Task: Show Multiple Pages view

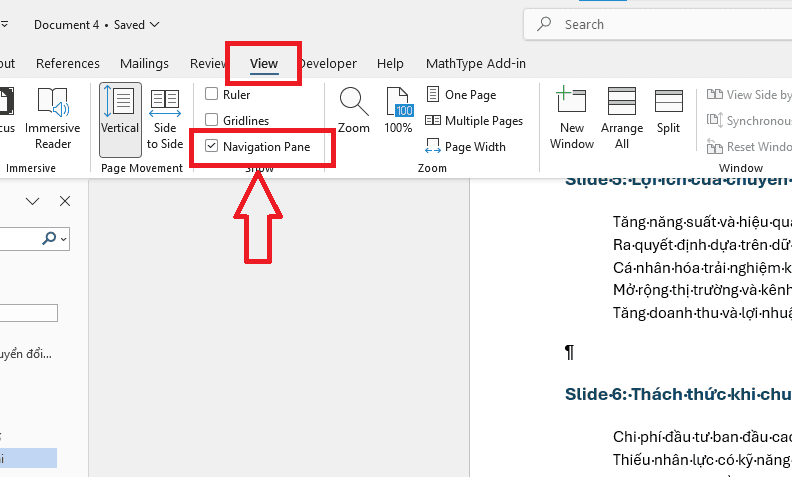Action: [474, 121]
